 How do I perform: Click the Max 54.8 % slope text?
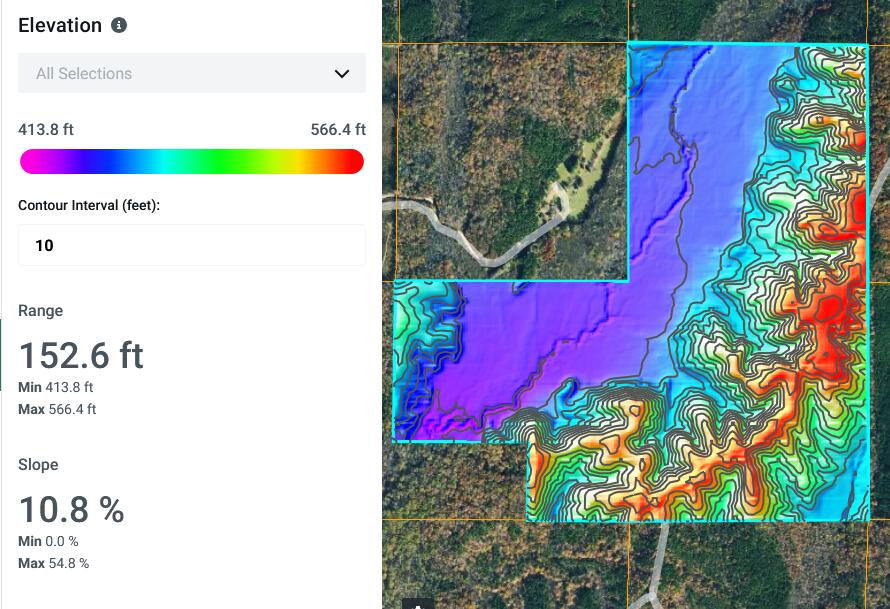tap(54, 563)
